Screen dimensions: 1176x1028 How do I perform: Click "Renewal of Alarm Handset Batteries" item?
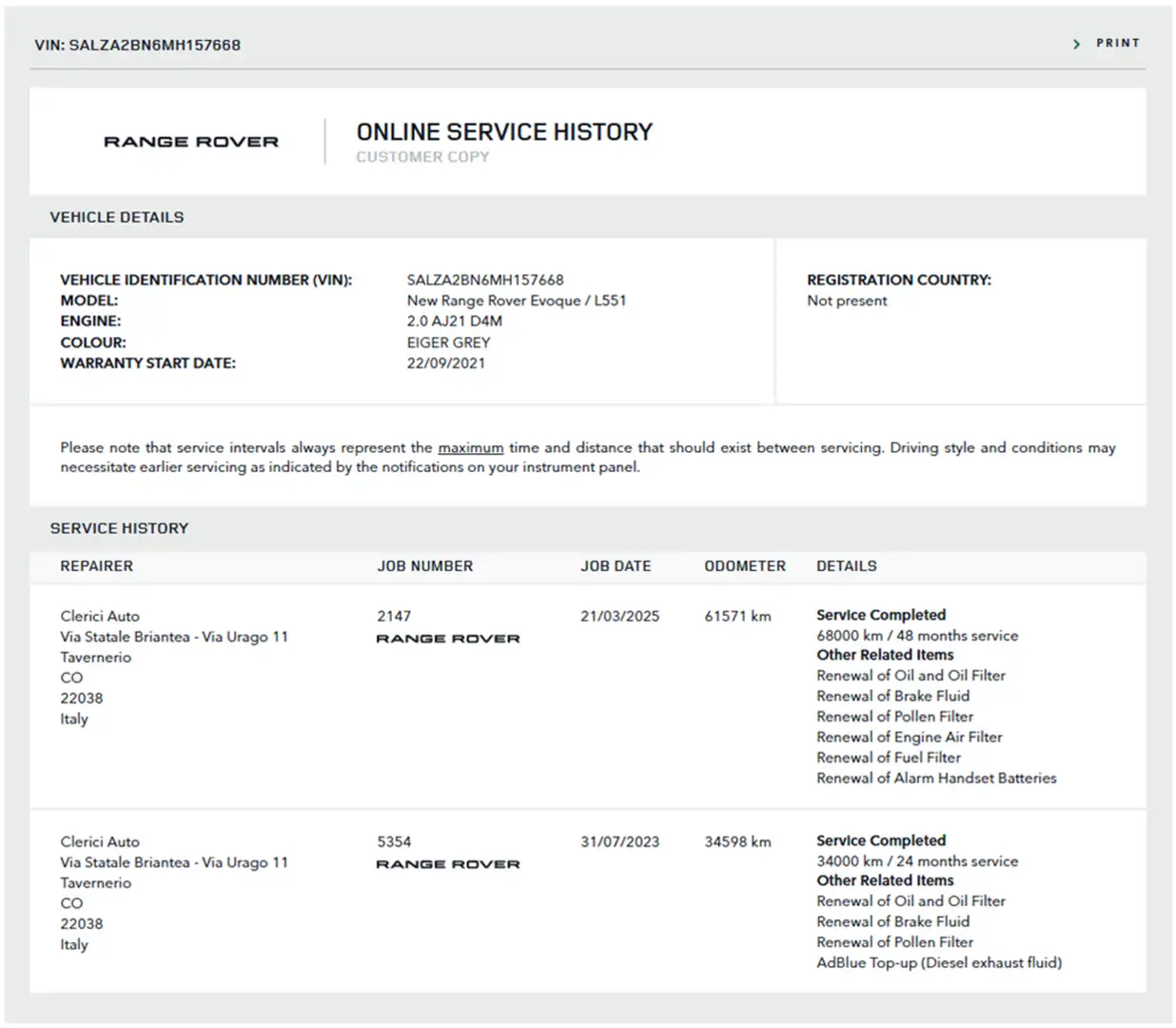pos(936,778)
